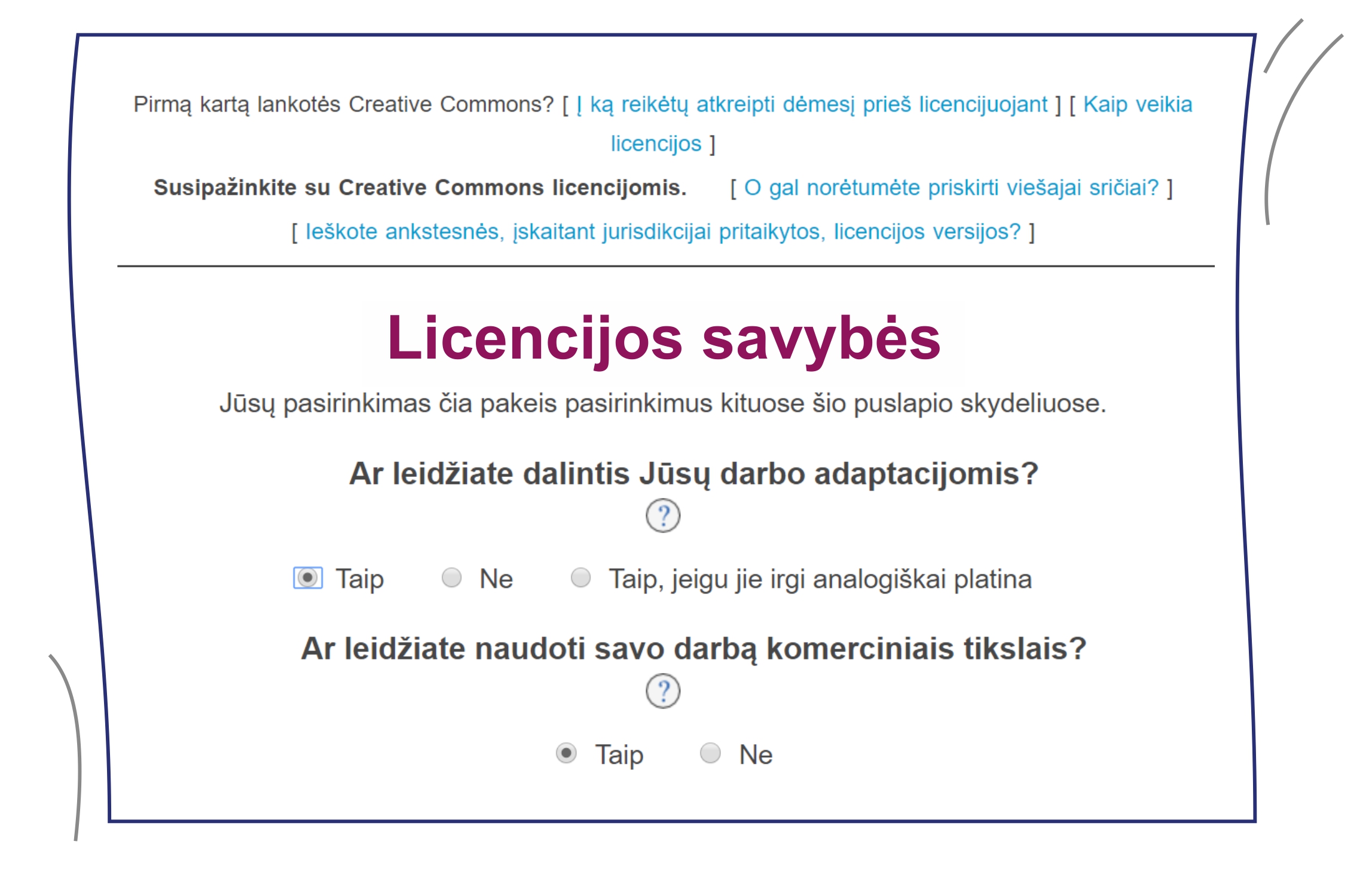Click the 'Taip, jeigu jie irgi analogiškai platina' label text
The image size is (1372, 869).
click(820, 579)
